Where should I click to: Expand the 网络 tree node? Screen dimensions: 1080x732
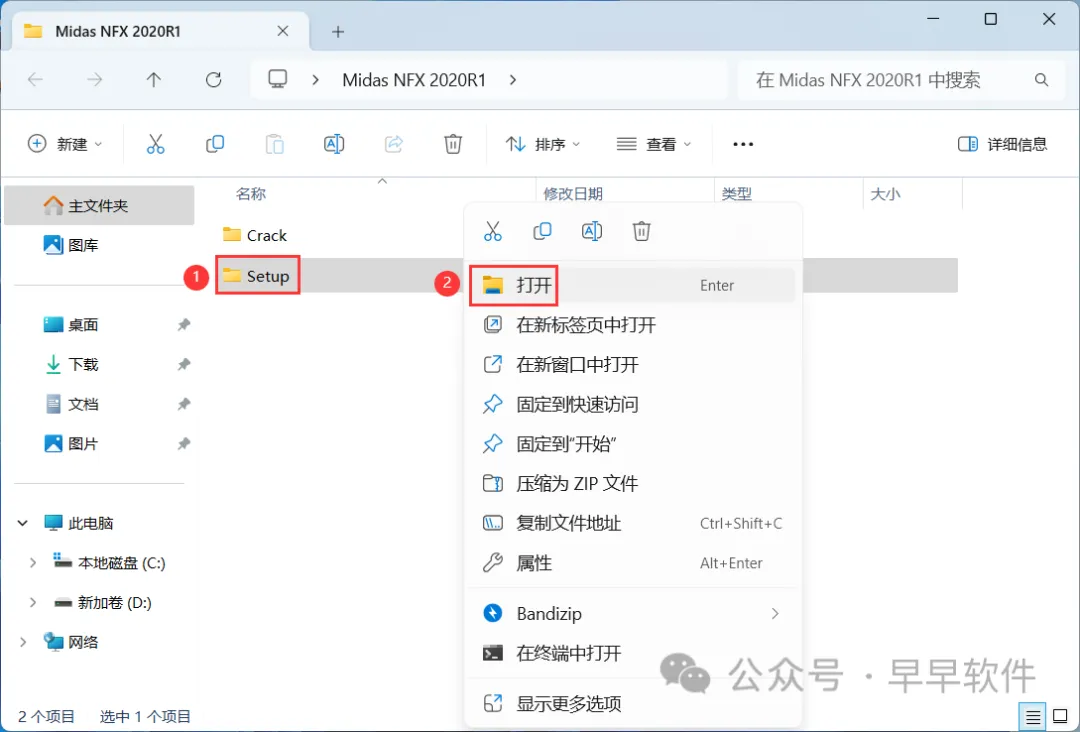point(23,642)
